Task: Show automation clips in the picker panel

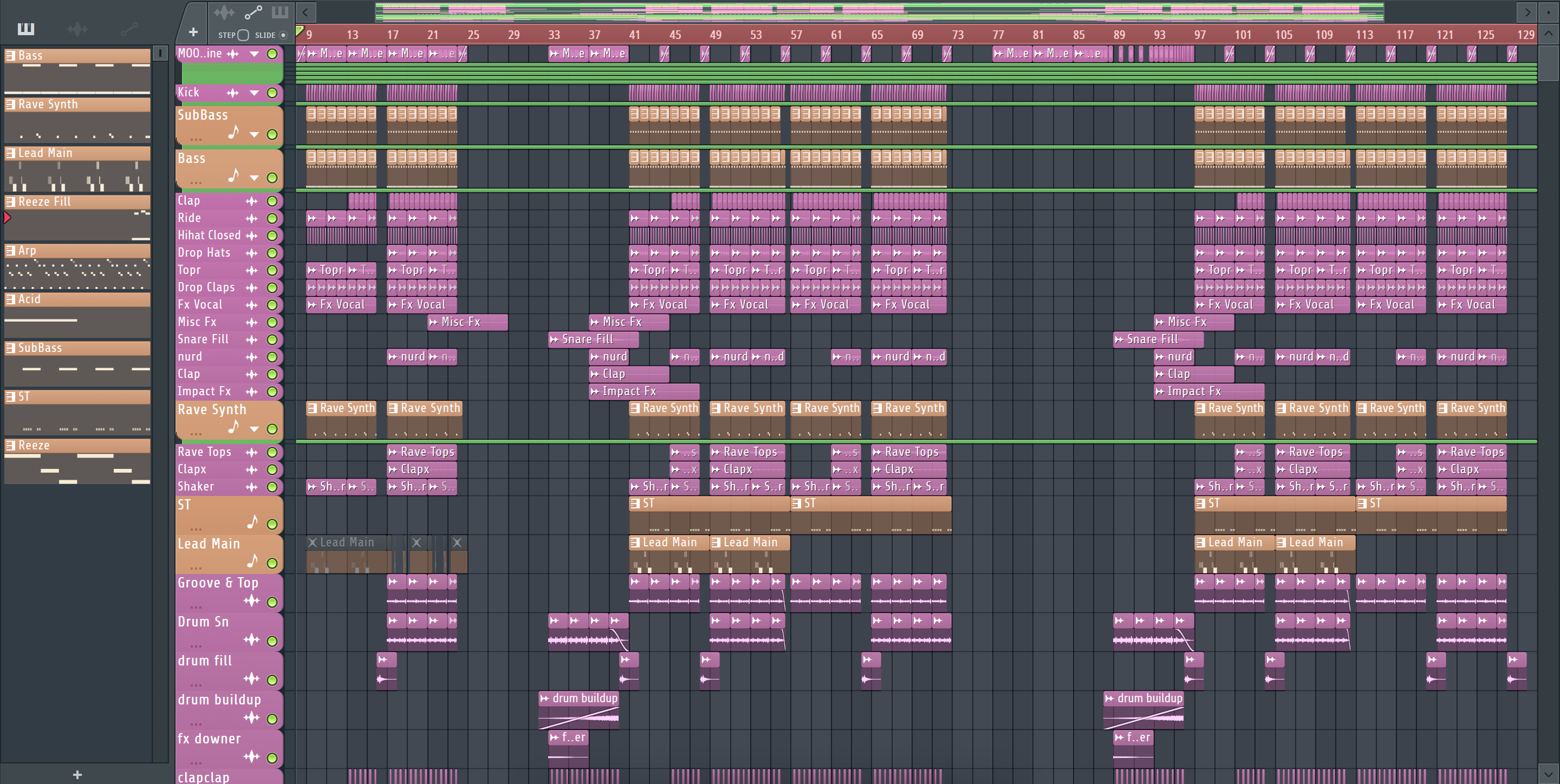Action: coord(129,29)
